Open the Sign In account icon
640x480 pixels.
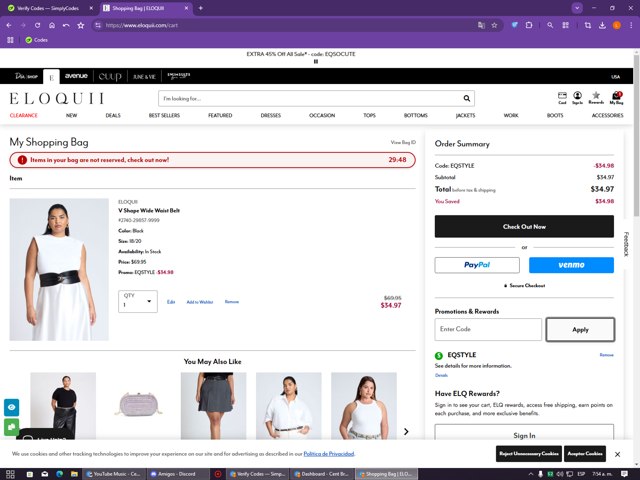577,98
